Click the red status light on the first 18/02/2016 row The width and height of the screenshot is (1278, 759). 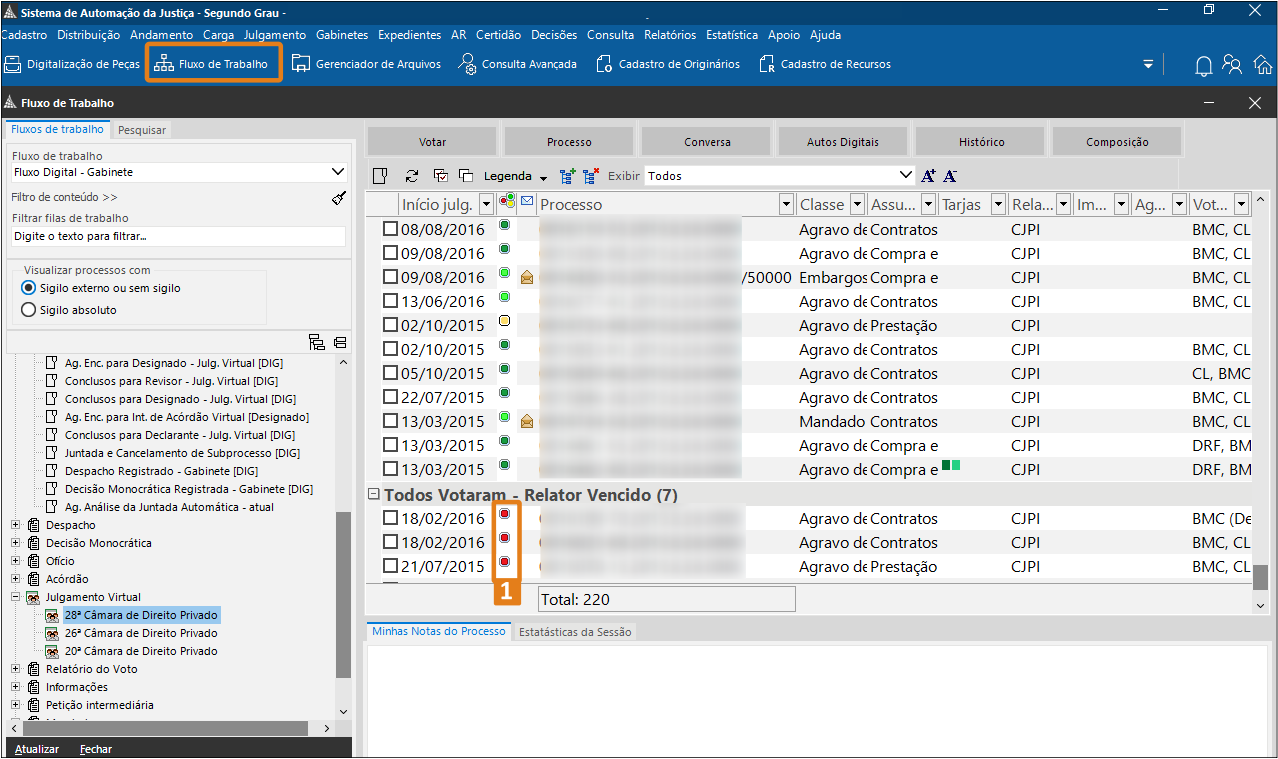pos(505,514)
